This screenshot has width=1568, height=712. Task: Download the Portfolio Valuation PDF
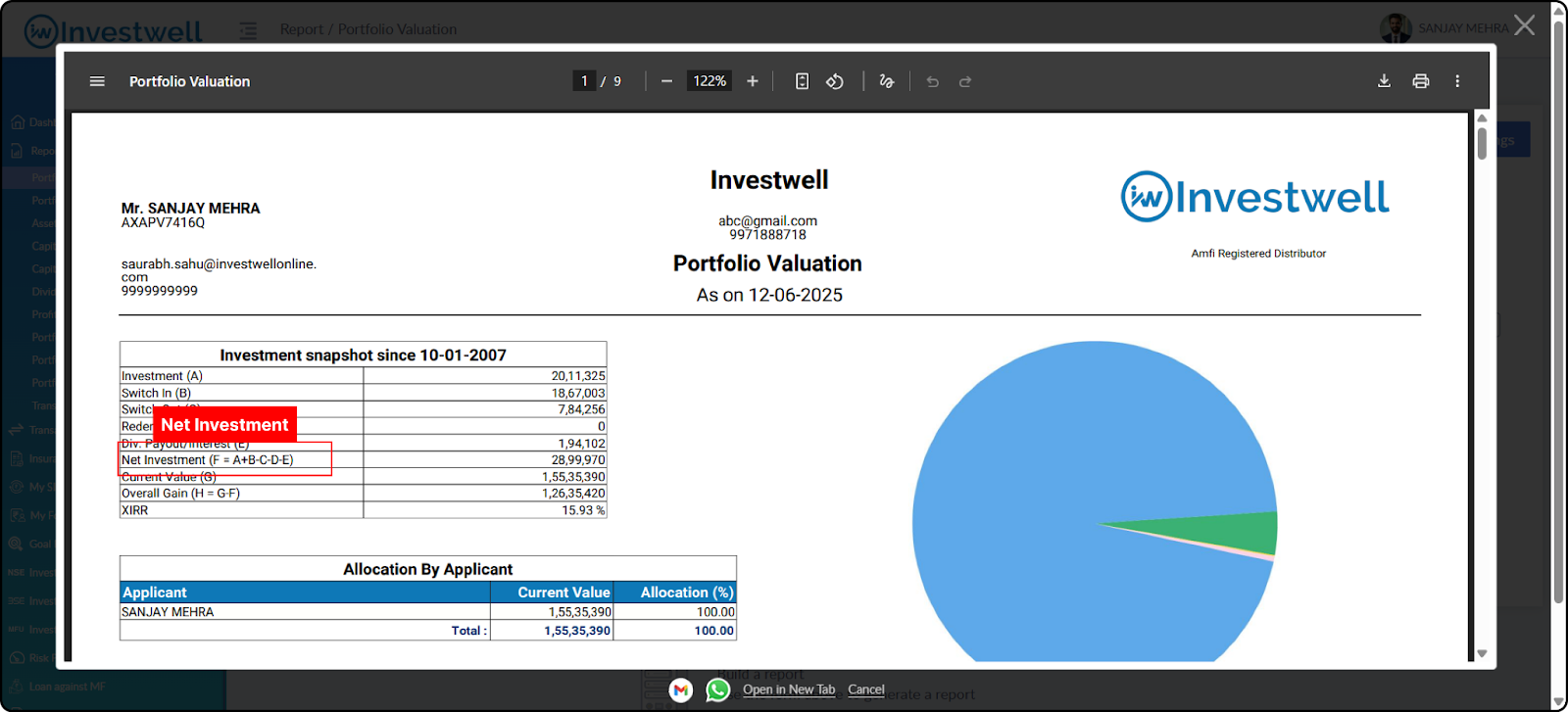click(x=1384, y=81)
